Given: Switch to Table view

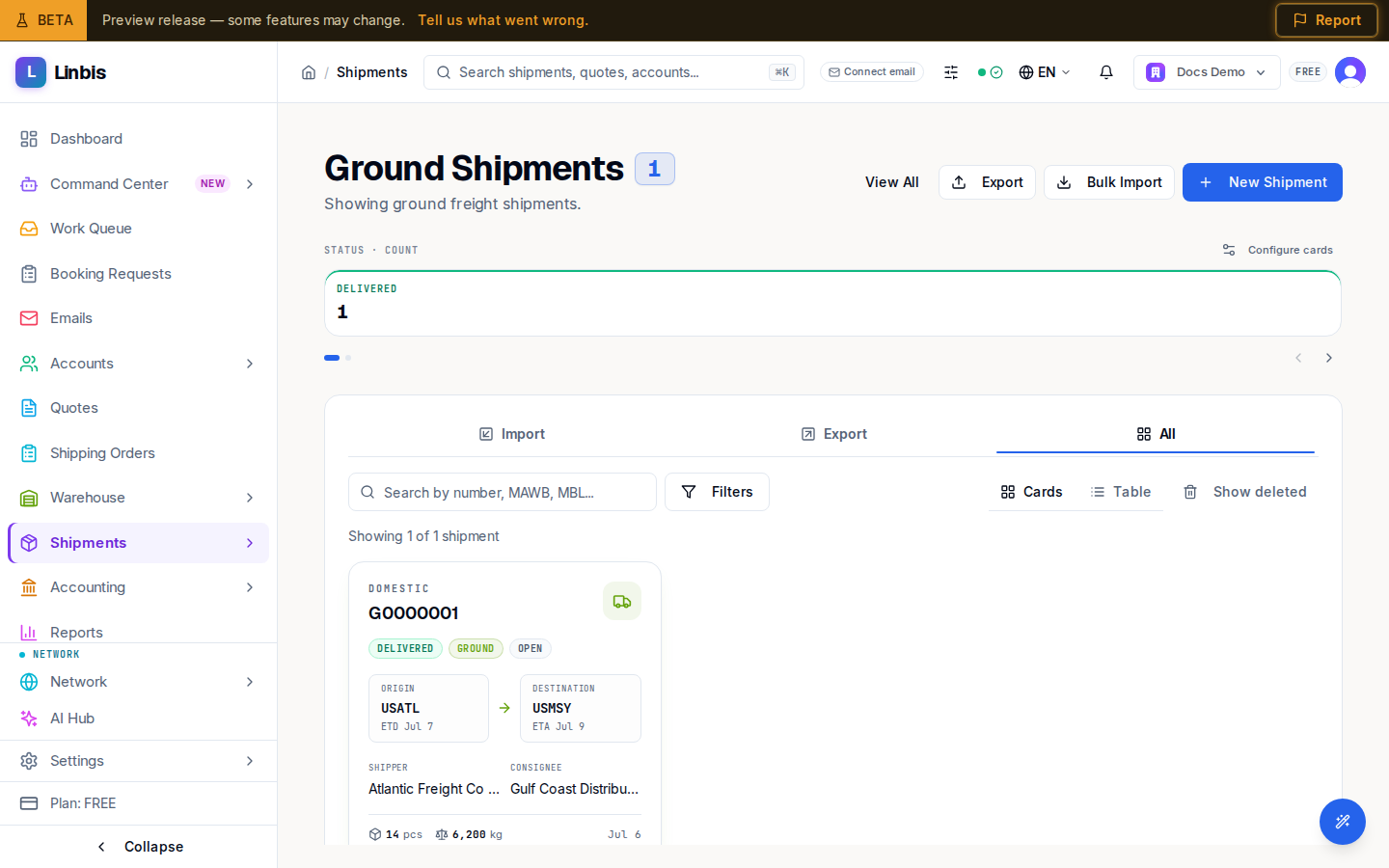Looking at the screenshot, I should (x=1121, y=492).
